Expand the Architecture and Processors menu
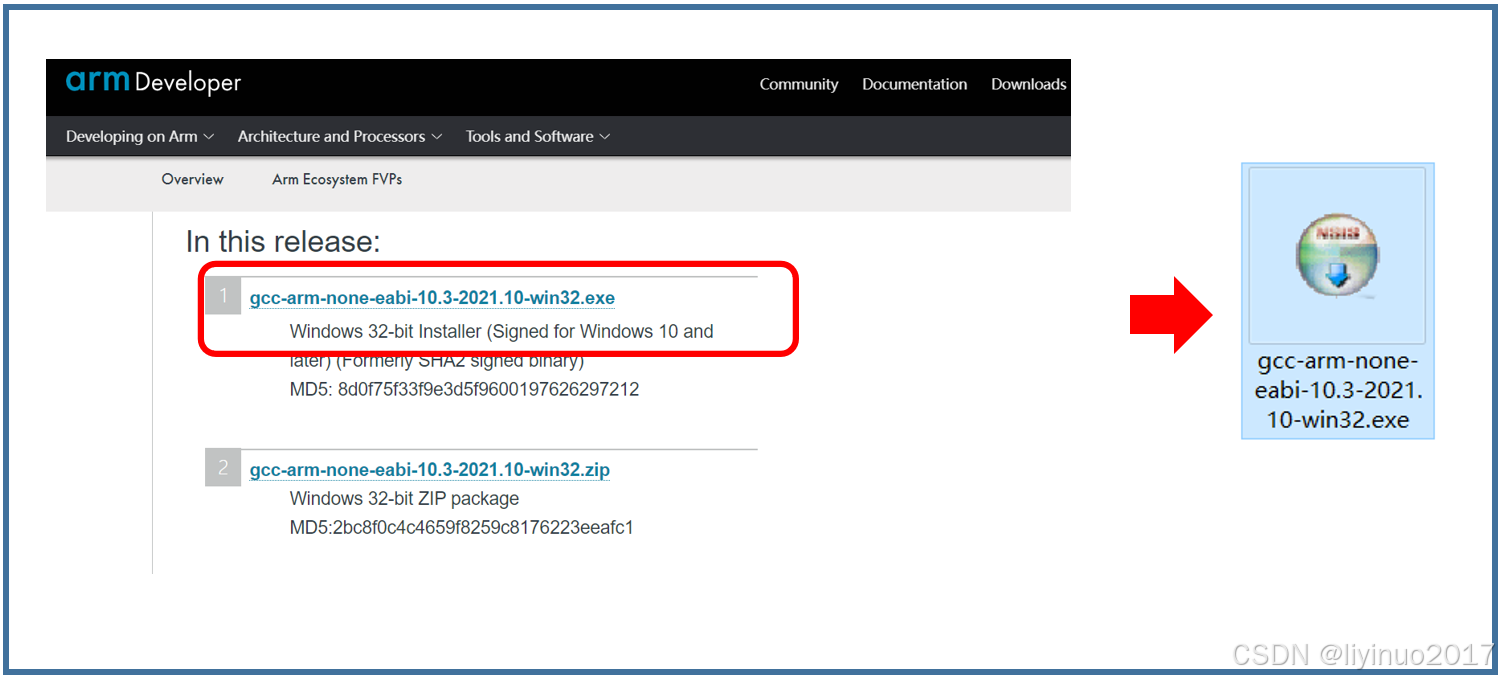 pos(340,136)
